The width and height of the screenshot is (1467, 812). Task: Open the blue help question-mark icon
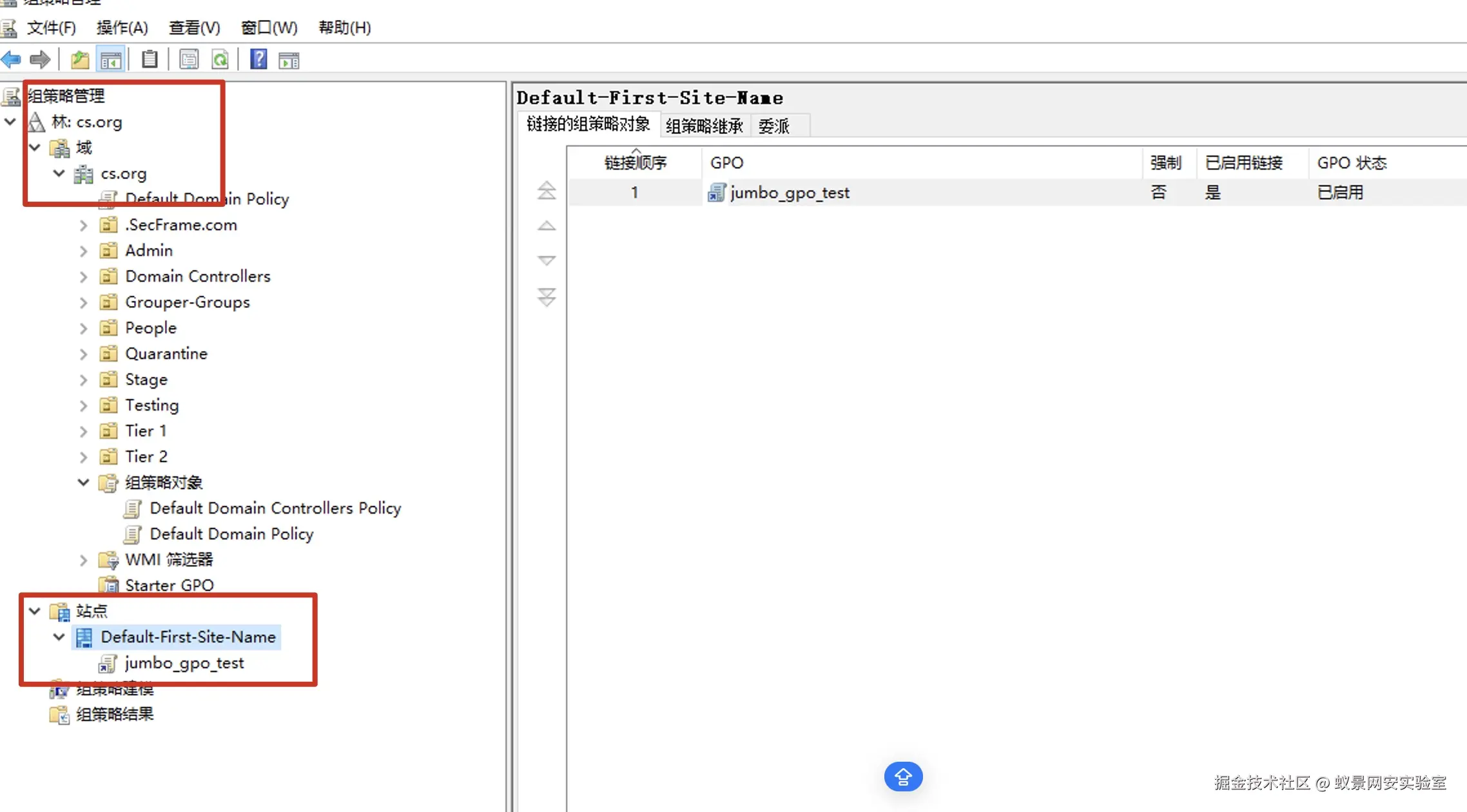(258, 60)
